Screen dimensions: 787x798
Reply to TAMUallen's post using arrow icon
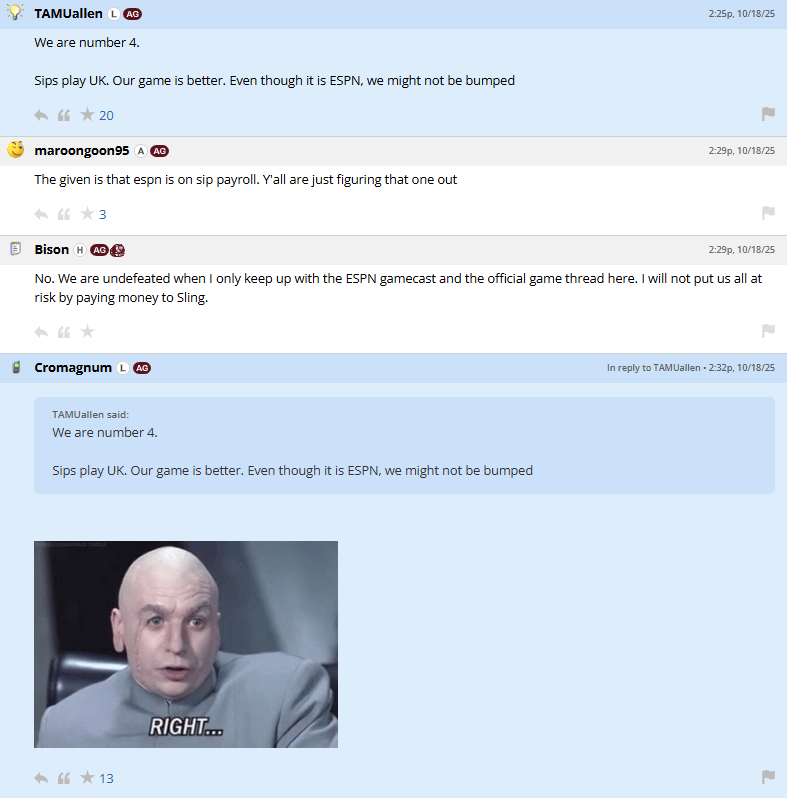(x=41, y=116)
